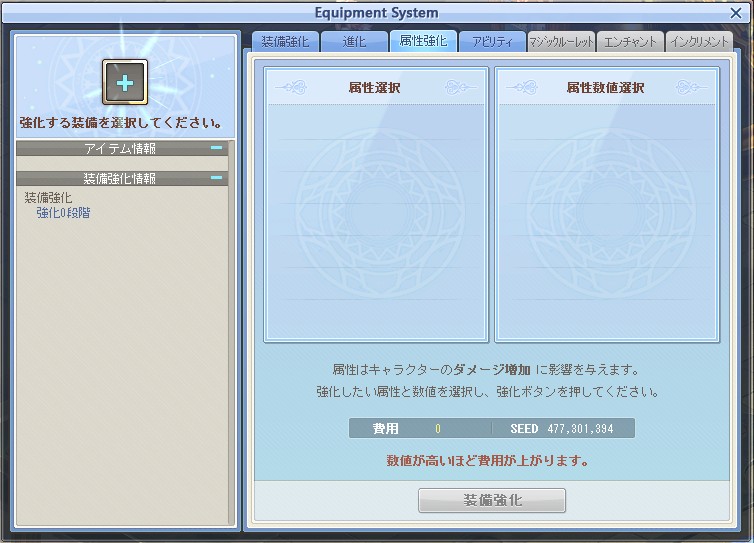
Task: Collapse the 装備強化情報 section
Action: [x=216, y=178]
